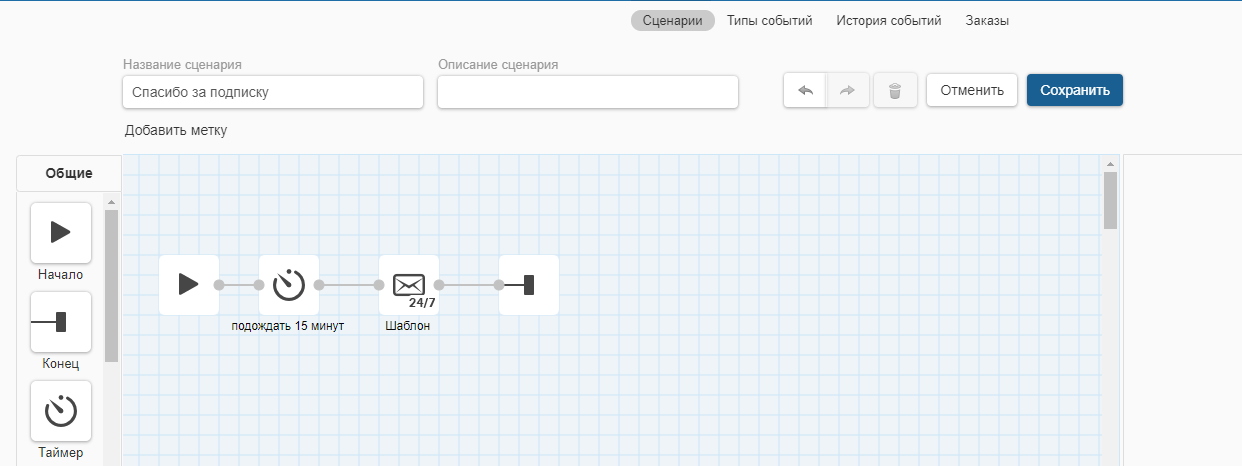Viewport: 1242px width, 466px height.
Task: Click the Добавить метку link
Action: pyautogui.click(x=176, y=131)
